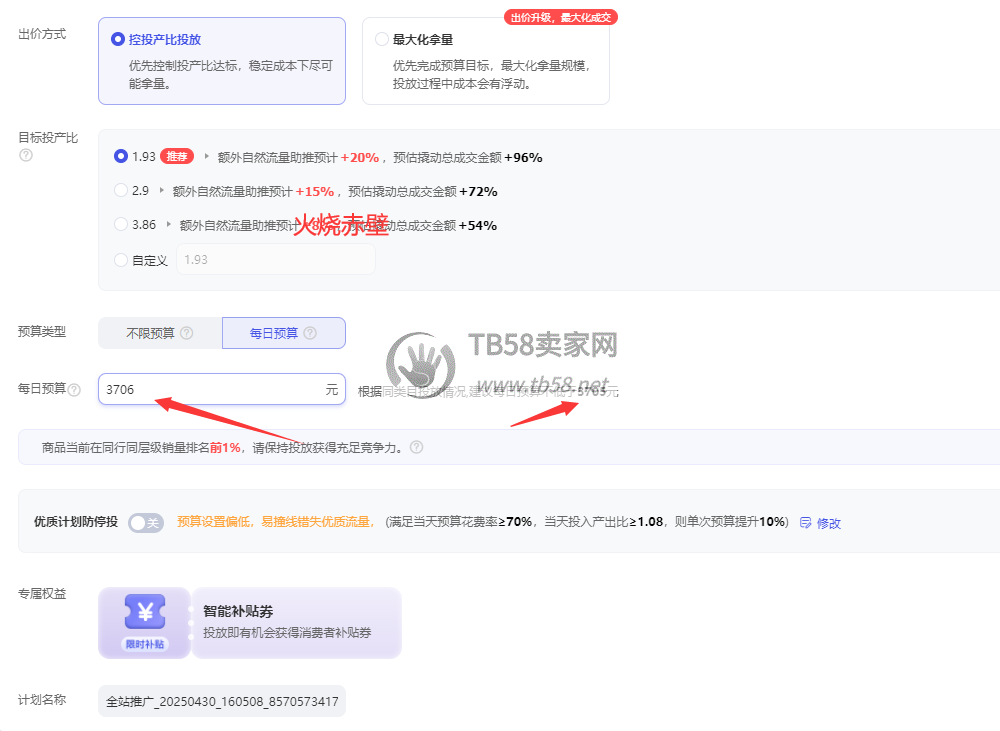Viewport: 1000px width, 731px height.
Task: Open the help icon inside 每日预算 tab
Action: [310, 333]
